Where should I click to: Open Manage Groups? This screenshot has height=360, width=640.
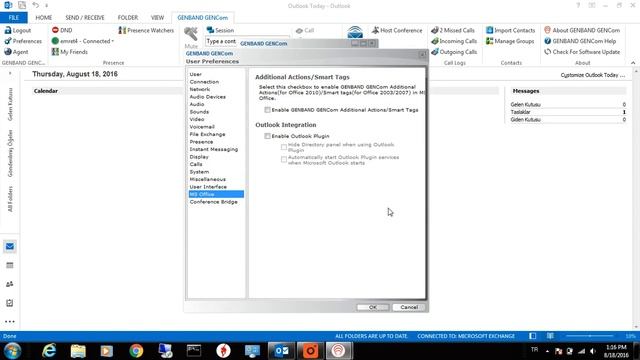[510, 41]
